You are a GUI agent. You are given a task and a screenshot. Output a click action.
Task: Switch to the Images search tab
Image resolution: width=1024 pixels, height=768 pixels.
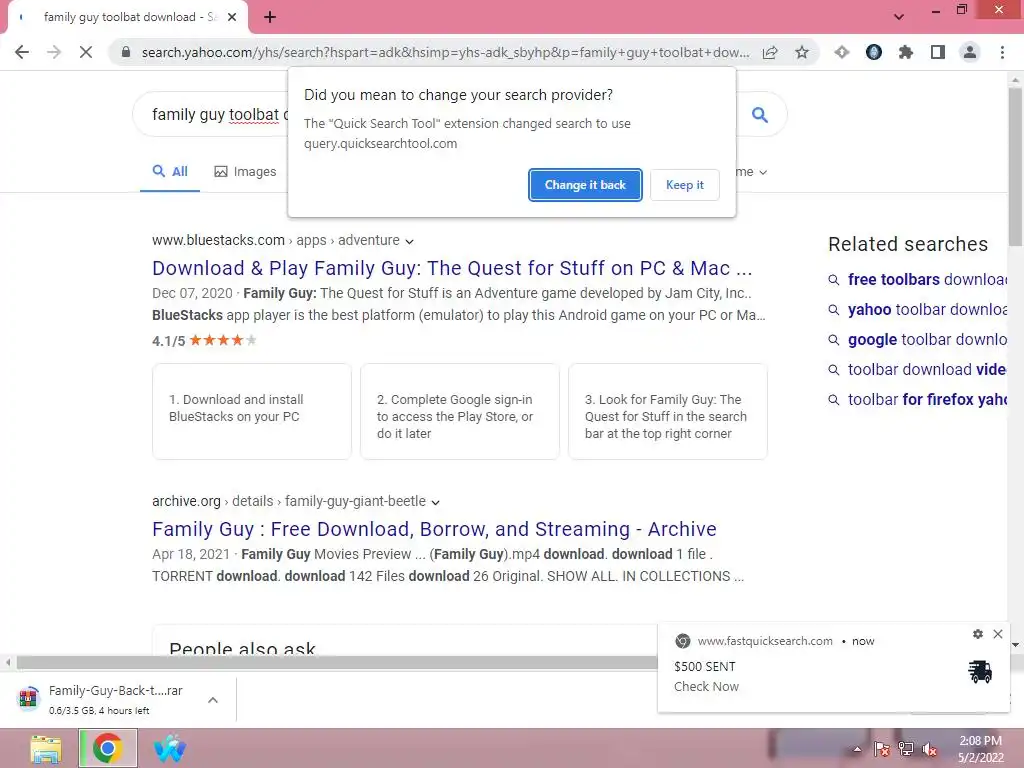pos(246,172)
